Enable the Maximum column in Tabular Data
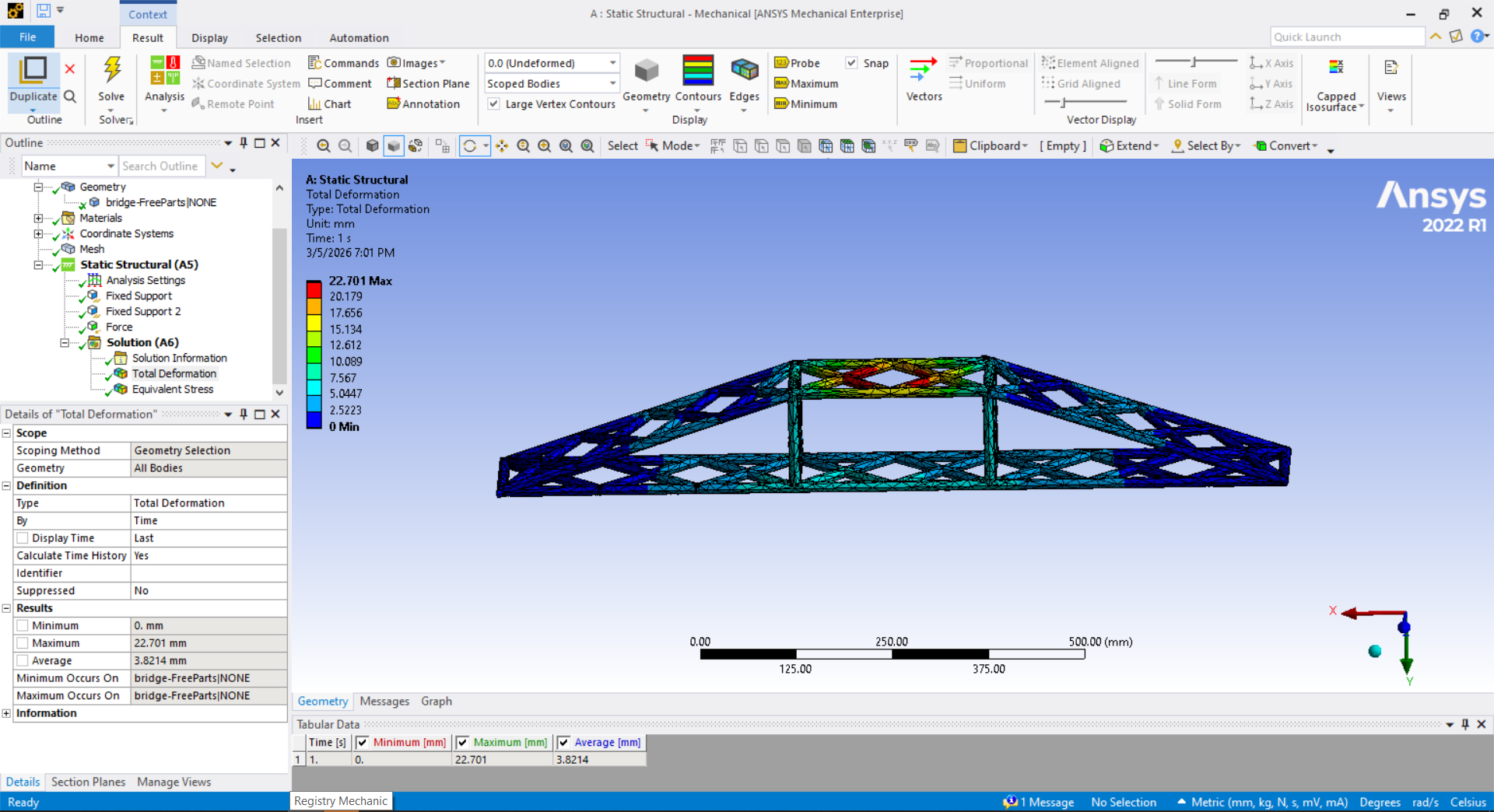 point(462,743)
